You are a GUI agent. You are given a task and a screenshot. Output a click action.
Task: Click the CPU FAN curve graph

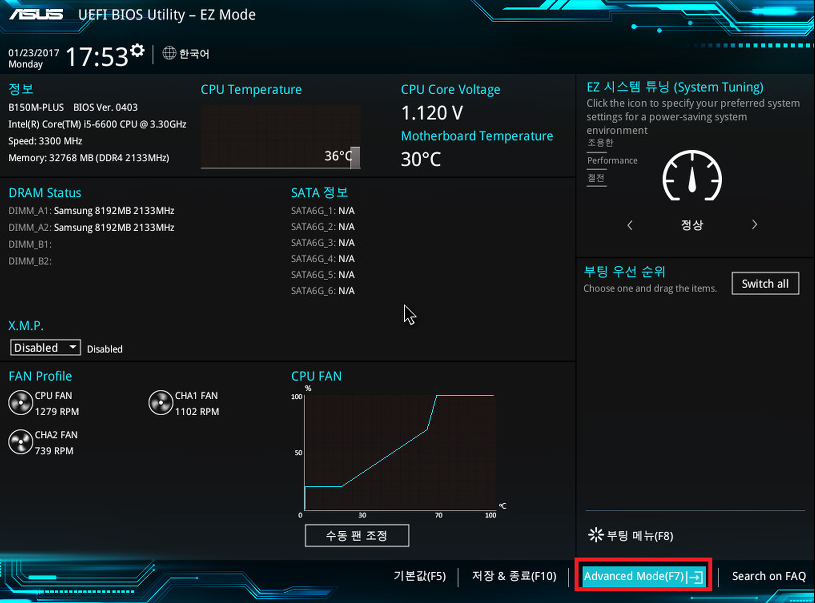(400, 452)
